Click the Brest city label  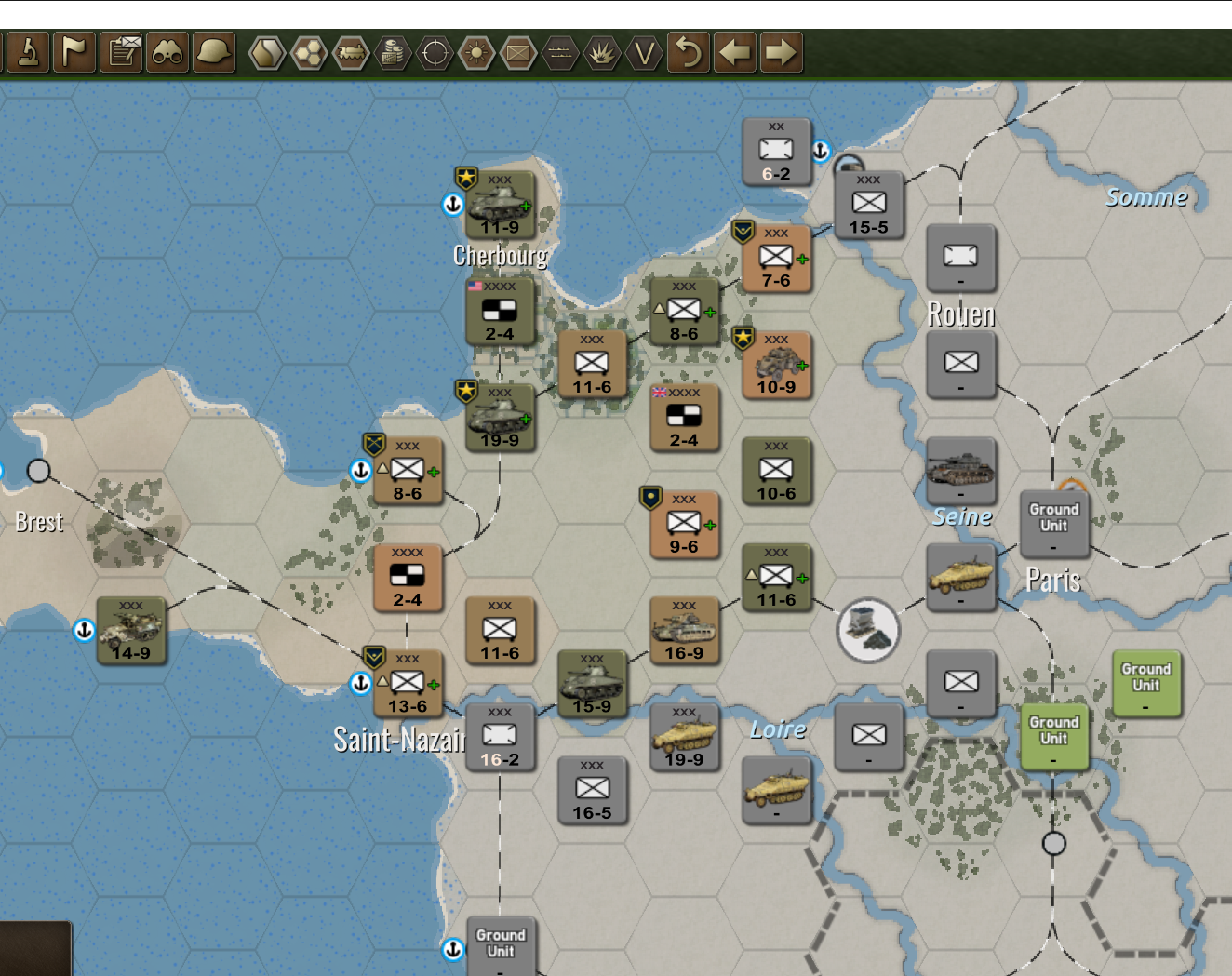tap(39, 522)
